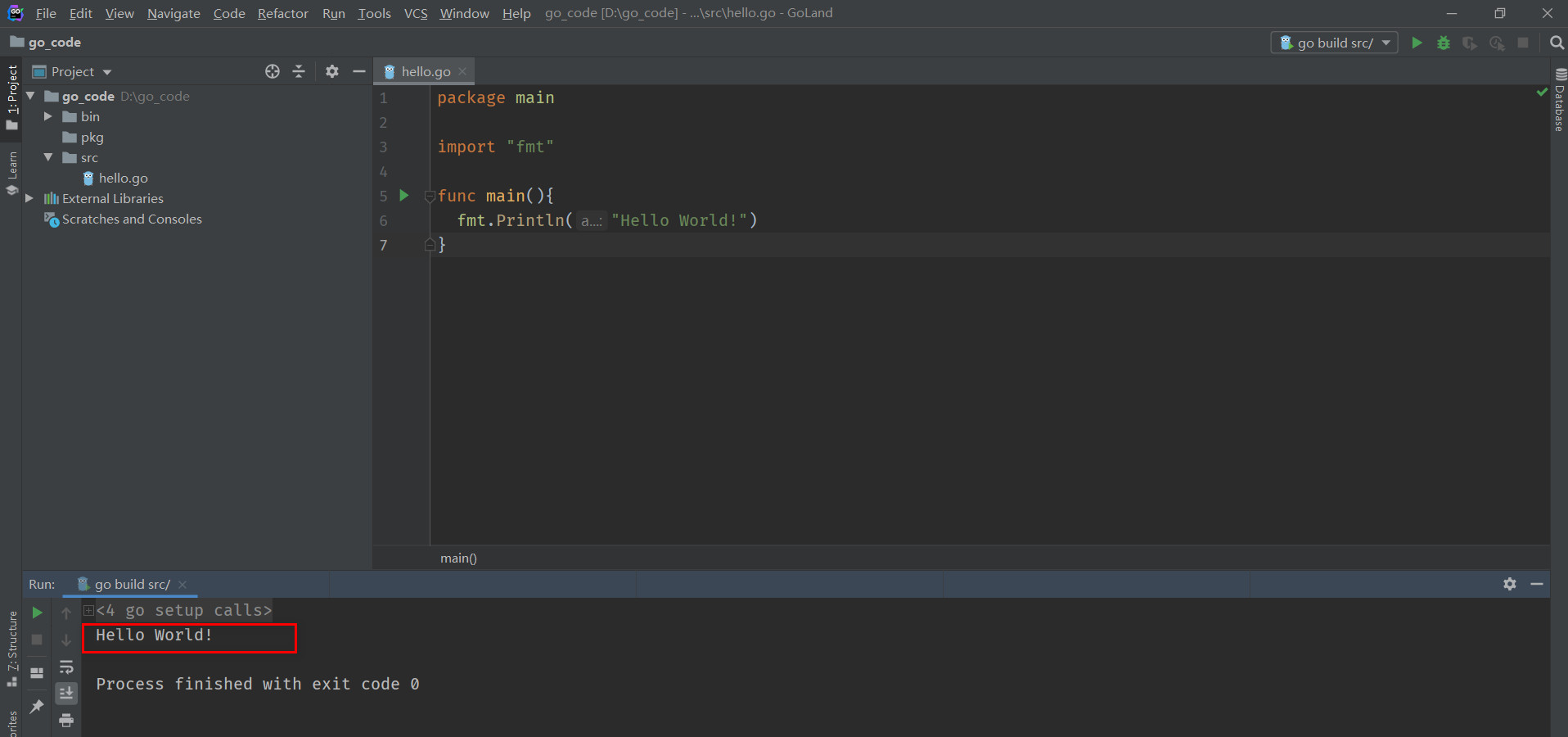Click the go_code breadcrumb
1568x737 pixels.
(x=46, y=42)
